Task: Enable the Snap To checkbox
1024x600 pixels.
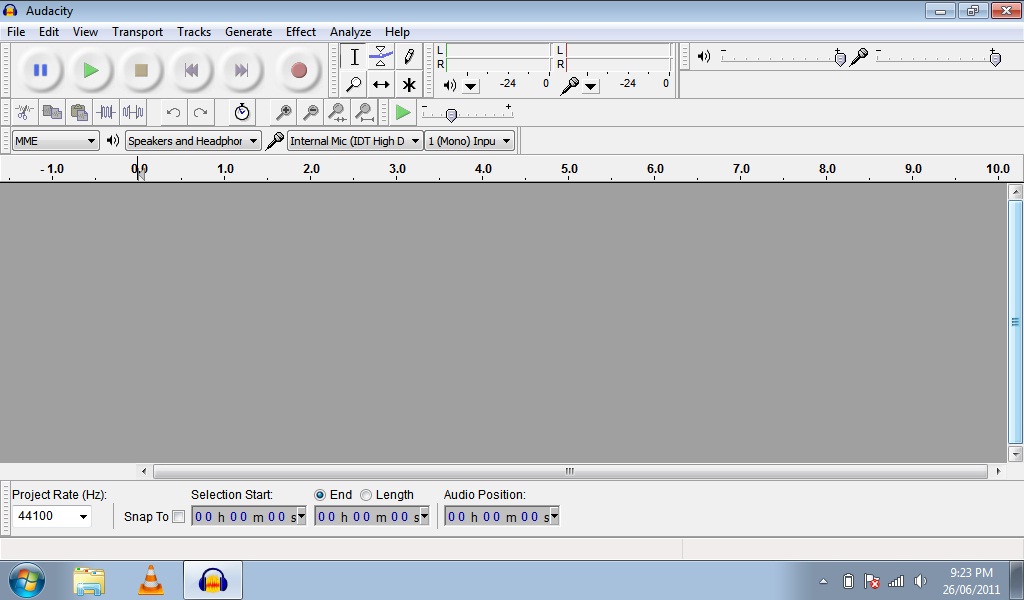Action: pos(178,517)
